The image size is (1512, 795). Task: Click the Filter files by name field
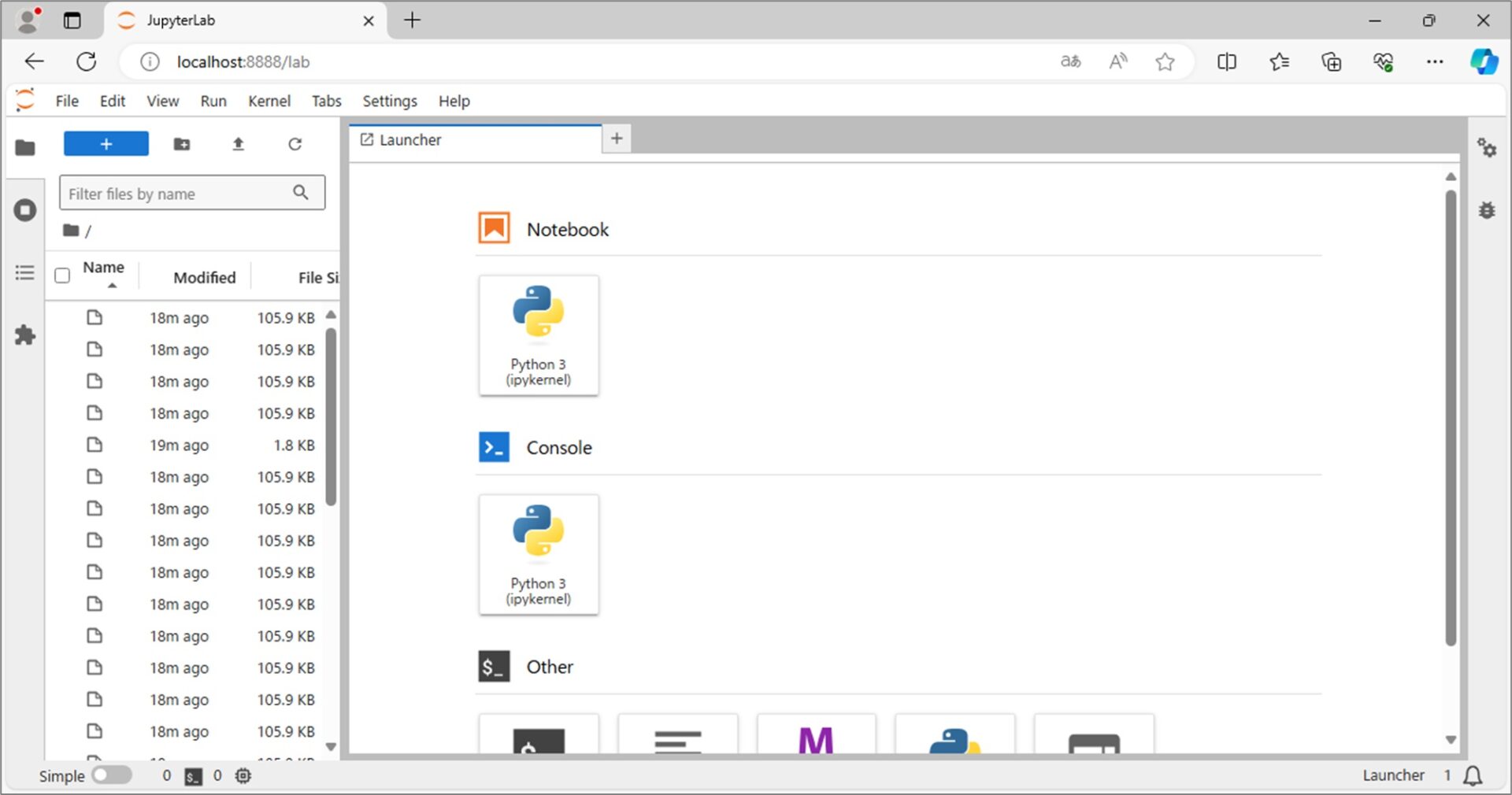coord(177,194)
